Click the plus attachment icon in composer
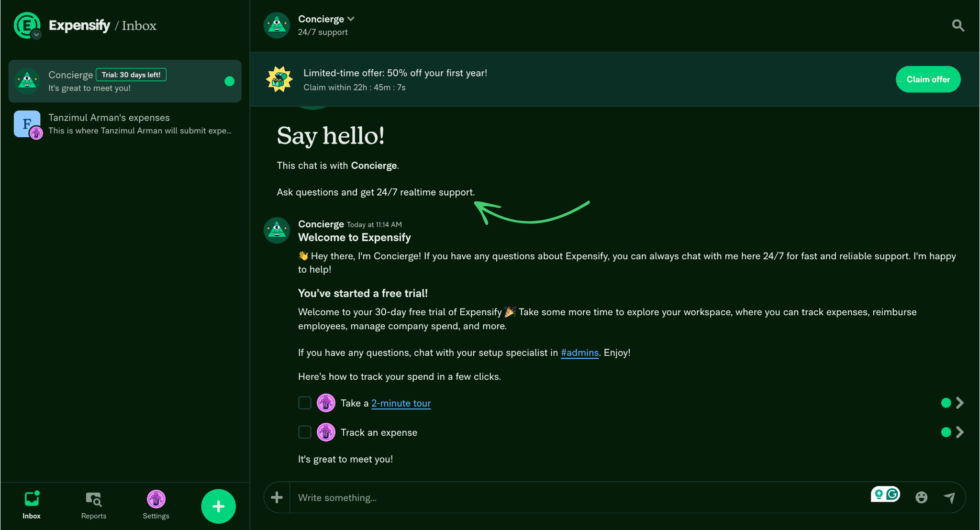Image resolution: width=980 pixels, height=530 pixels. pyautogui.click(x=277, y=497)
